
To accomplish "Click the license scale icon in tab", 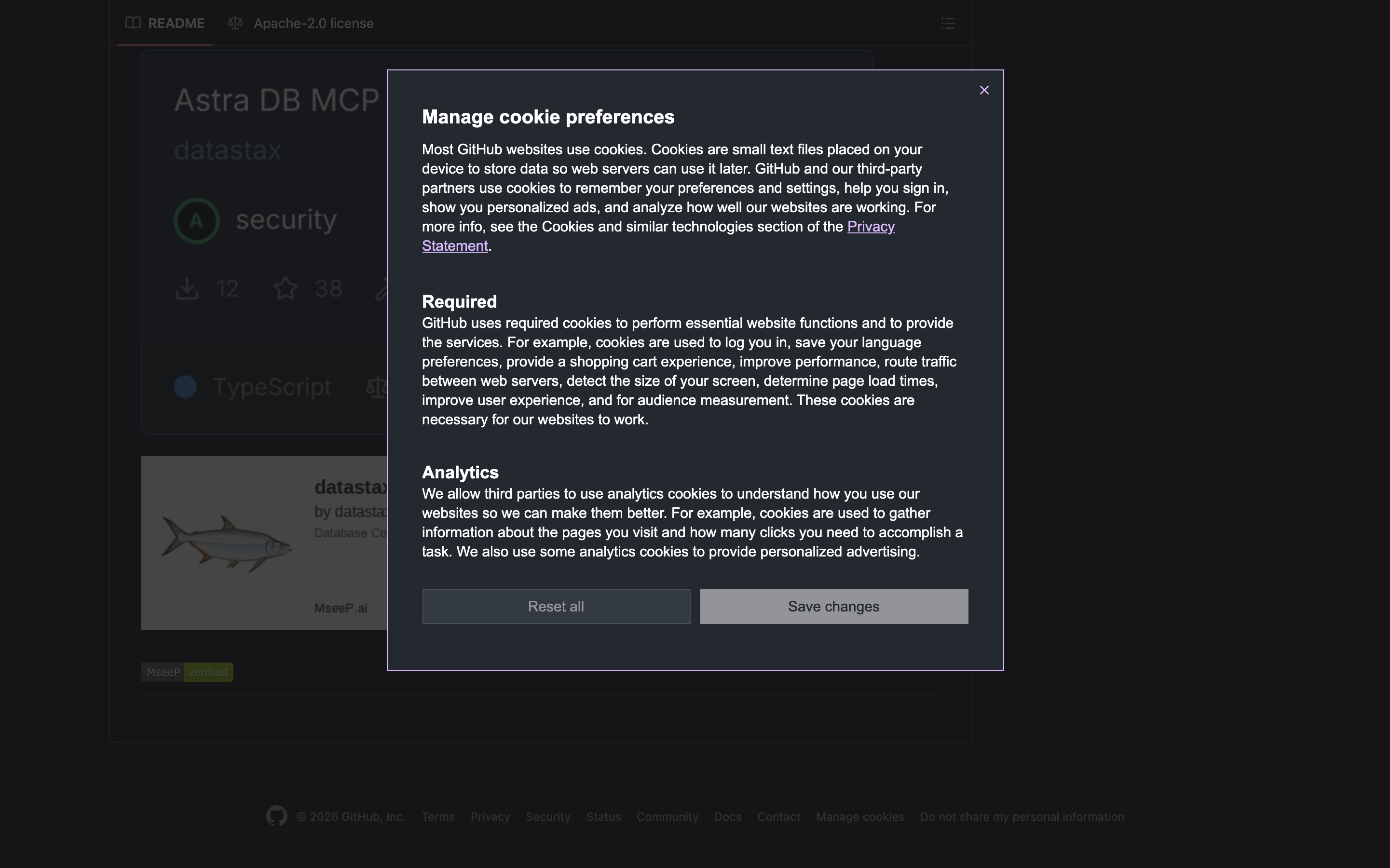I will 235,23.
